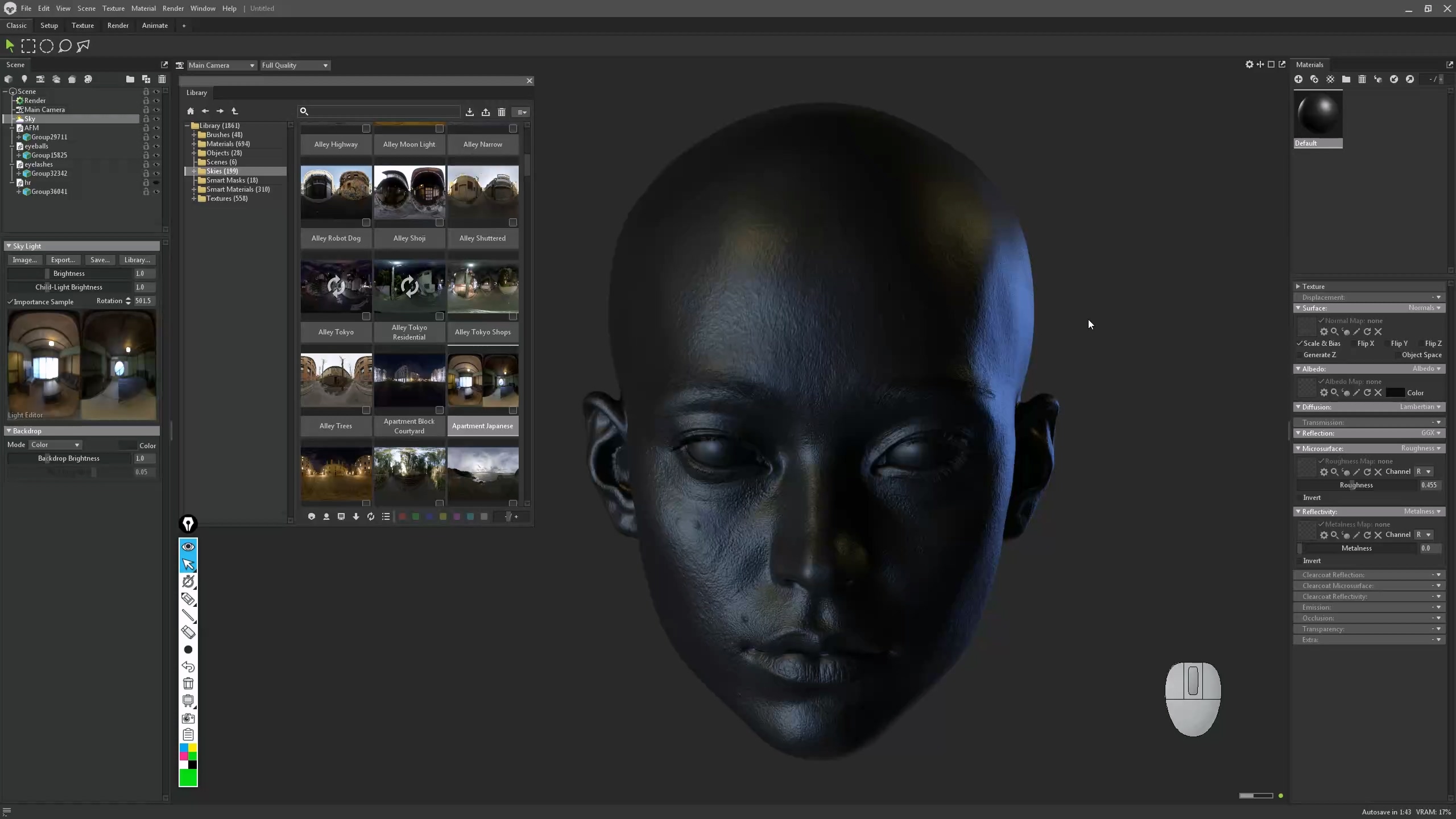Select the rectangle marquee selection tool
Screen dimensions: 1456x819
pos(28,46)
